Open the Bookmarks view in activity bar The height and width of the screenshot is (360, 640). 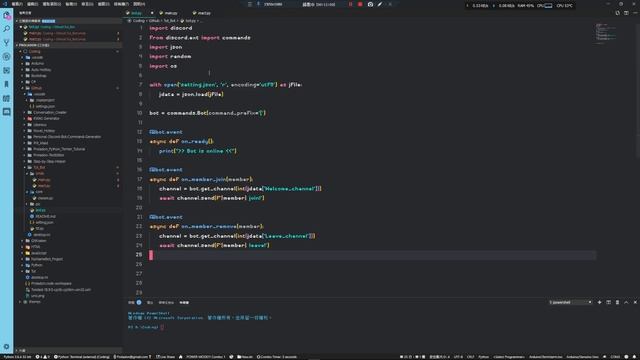7,84
